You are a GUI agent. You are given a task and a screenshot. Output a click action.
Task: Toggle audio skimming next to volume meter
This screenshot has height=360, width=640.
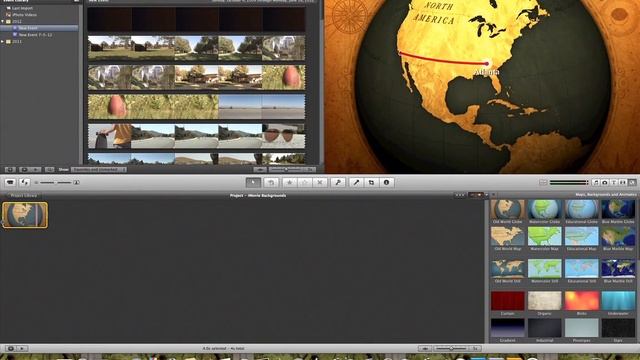click(x=543, y=182)
